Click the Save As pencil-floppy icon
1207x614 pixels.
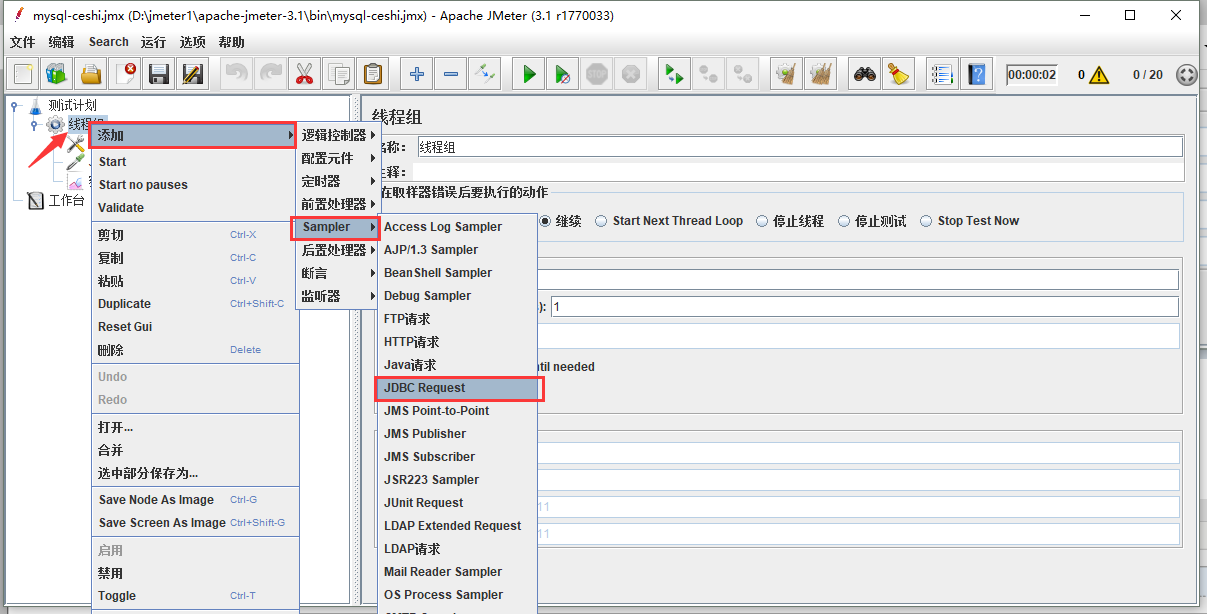coord(193,74)
